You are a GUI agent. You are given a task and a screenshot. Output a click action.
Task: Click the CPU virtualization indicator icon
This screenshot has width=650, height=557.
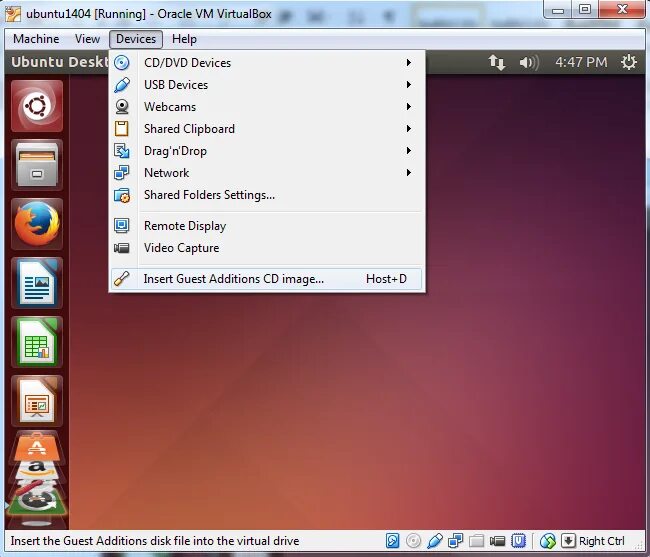click(519, 540)
